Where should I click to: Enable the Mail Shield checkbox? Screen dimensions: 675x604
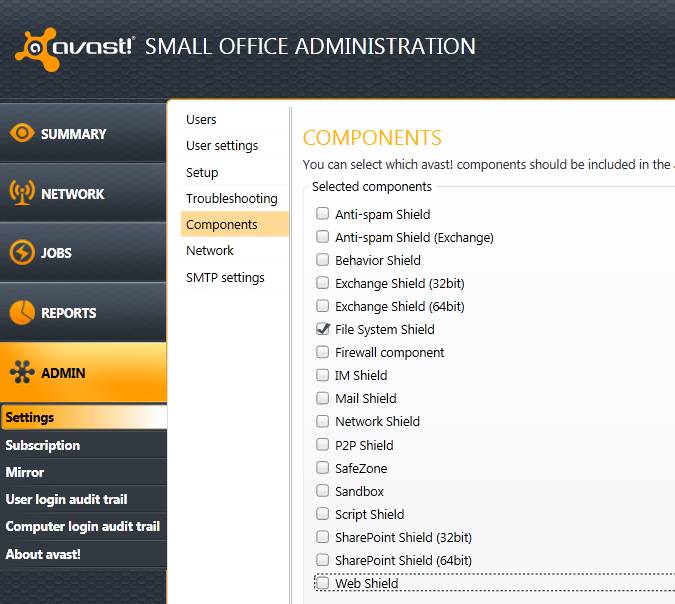(322, 398)
